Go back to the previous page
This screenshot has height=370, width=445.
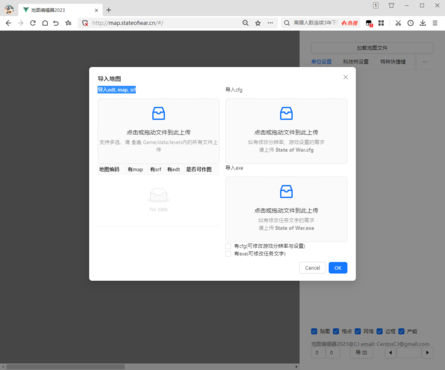point(8,23)
